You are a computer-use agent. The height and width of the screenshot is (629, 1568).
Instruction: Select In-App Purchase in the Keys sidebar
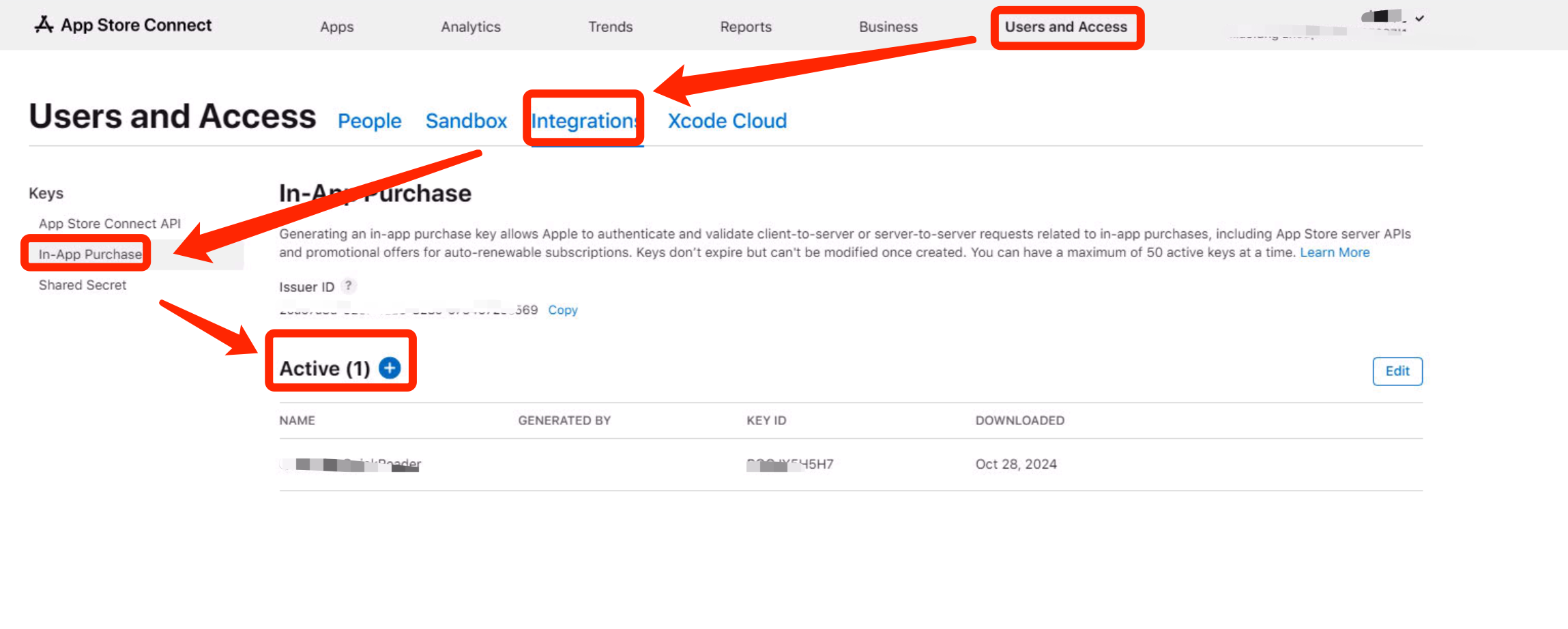point(90,254)
